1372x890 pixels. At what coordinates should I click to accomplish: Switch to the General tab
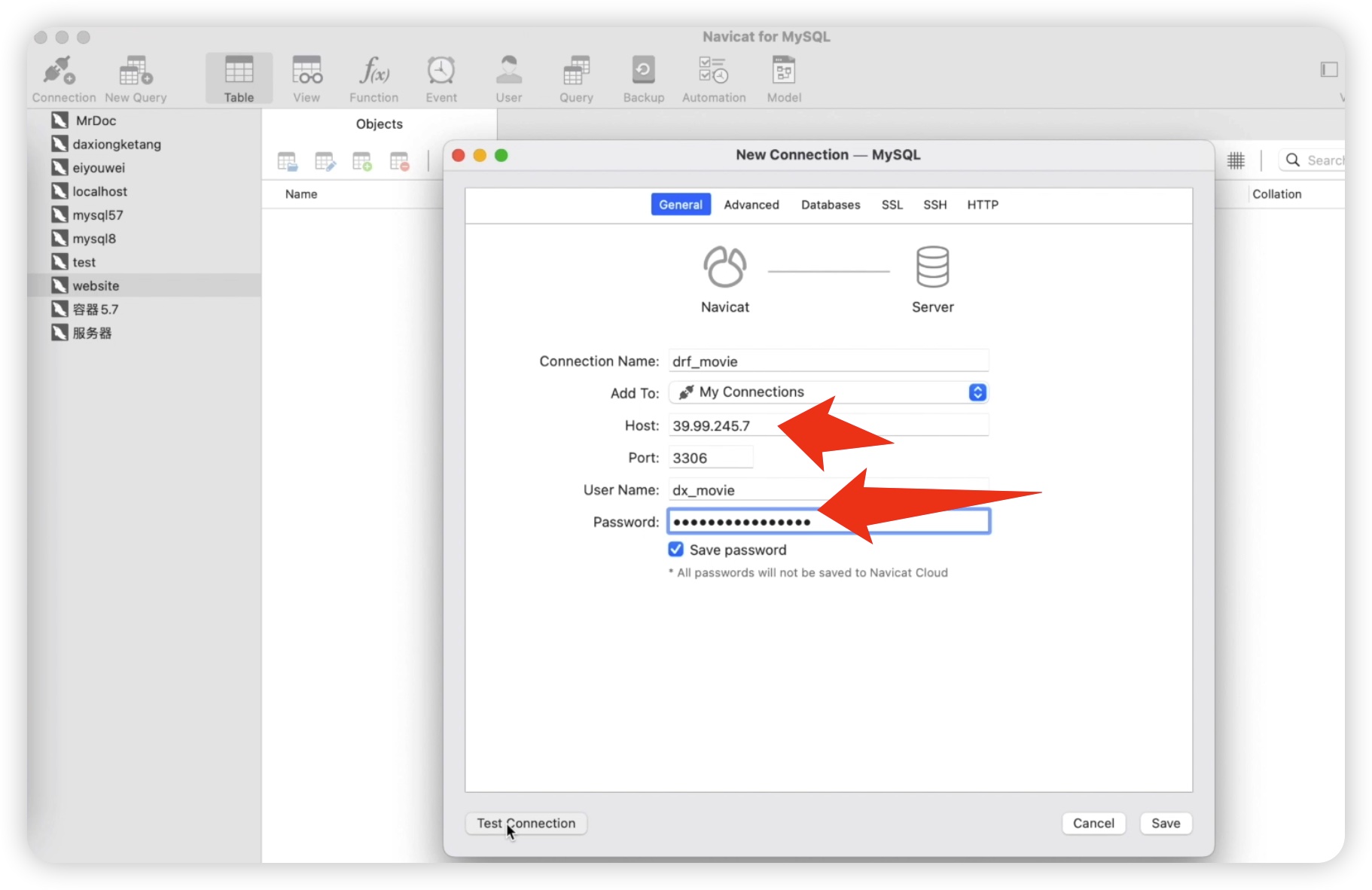coord(681,205)
